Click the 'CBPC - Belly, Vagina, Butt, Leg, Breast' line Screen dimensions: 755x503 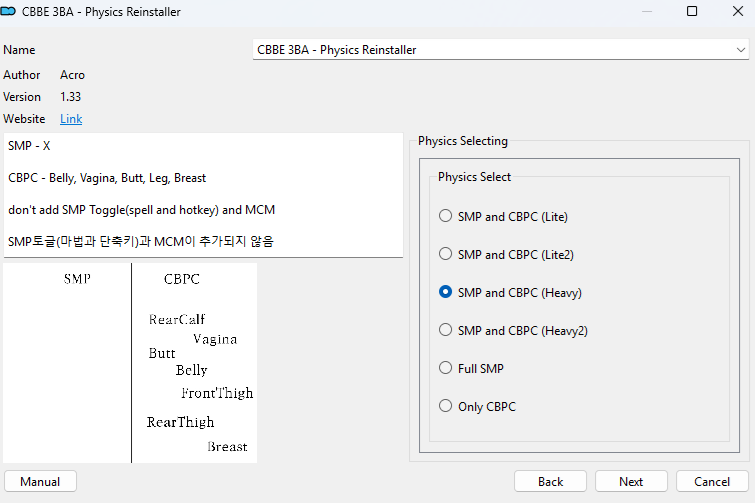click(x=107, y=178)
